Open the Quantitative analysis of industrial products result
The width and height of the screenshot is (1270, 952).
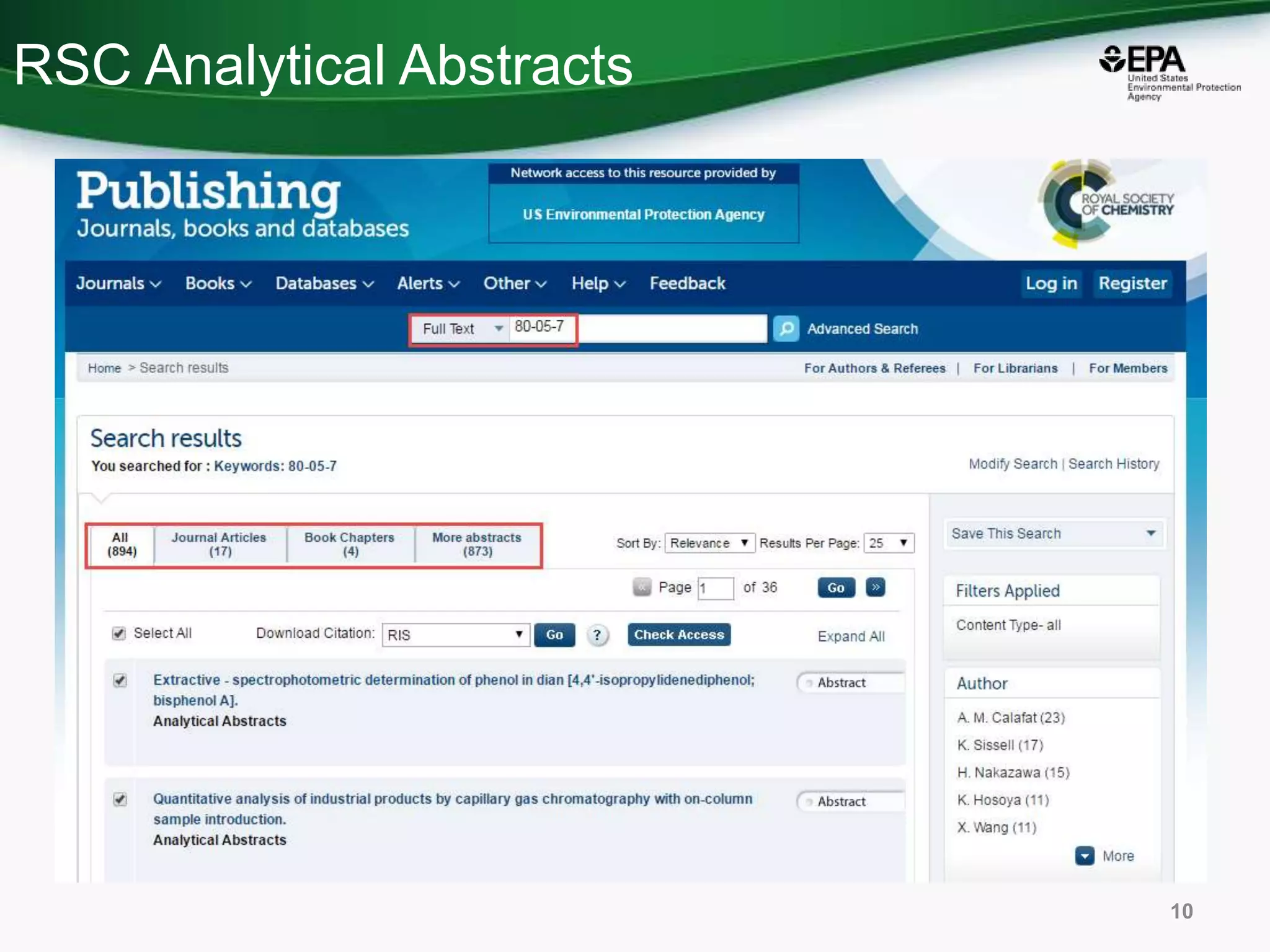[x=453, y=809]
